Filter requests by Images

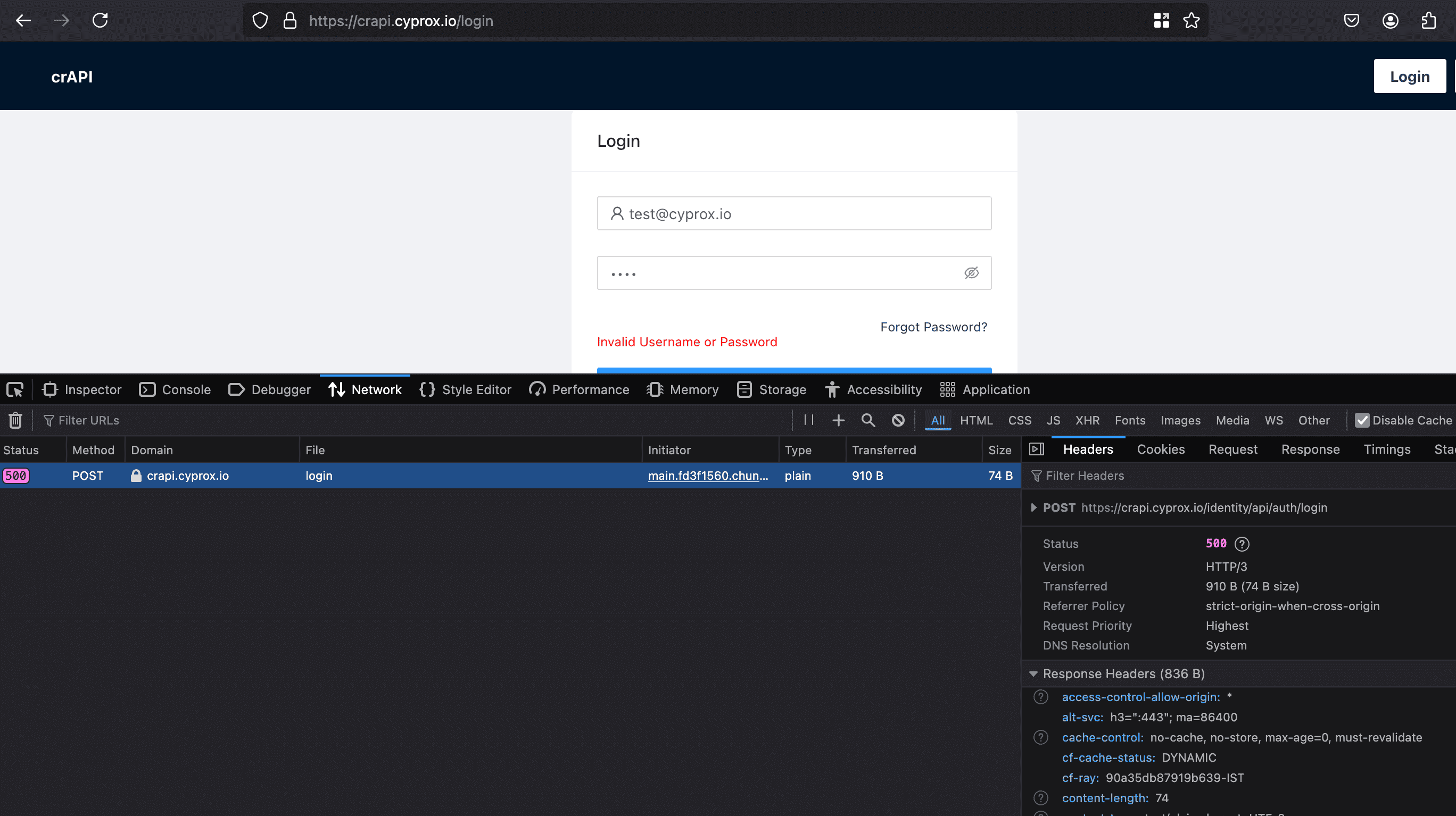click(1180, 420)
